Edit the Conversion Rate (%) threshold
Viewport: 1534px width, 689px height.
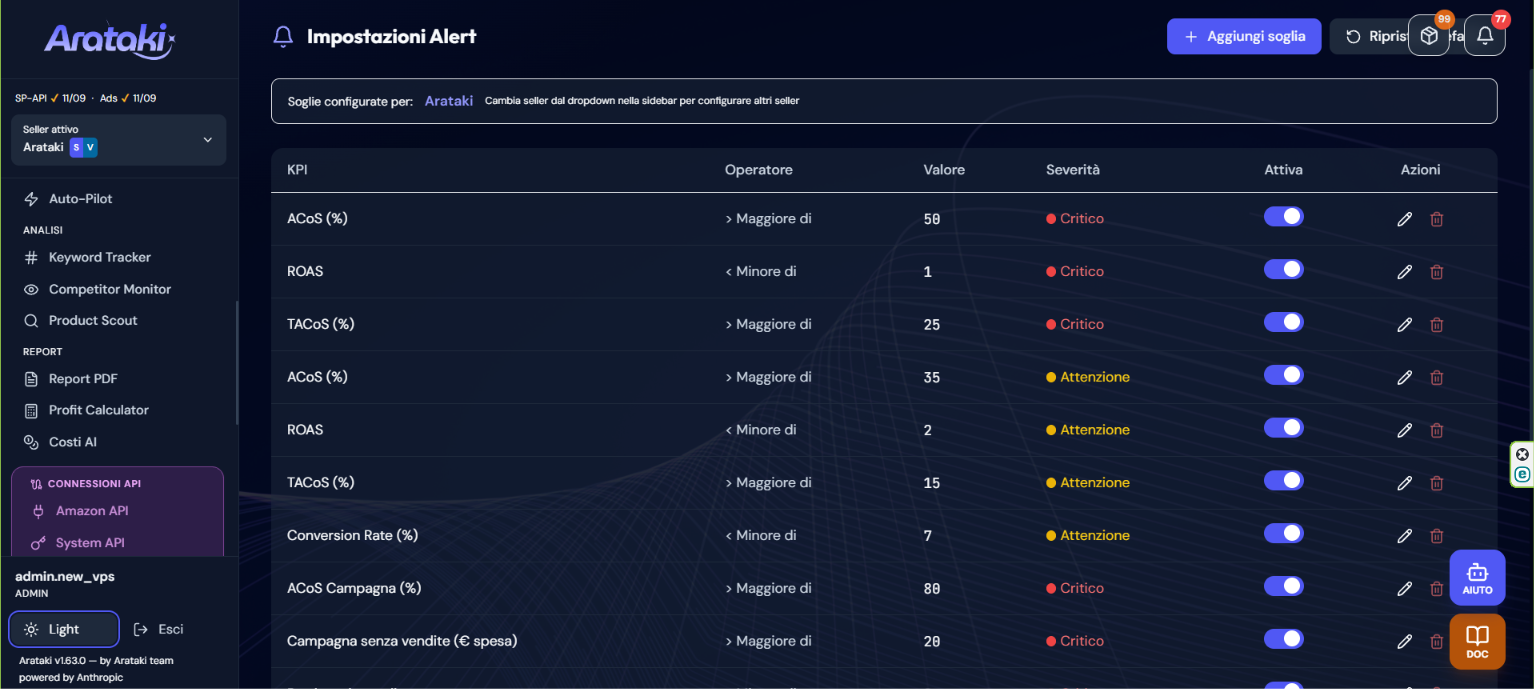pos(1405,536)
